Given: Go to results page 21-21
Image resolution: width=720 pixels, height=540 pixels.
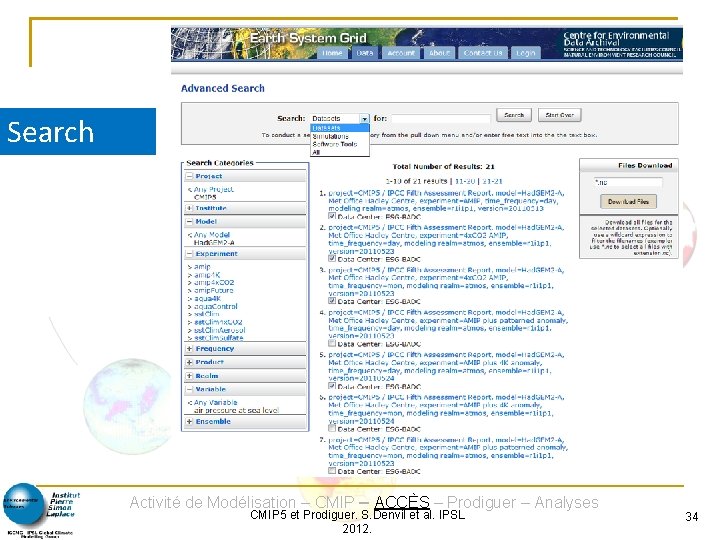Looking at the screenshot, I should [x=492, y=181].
